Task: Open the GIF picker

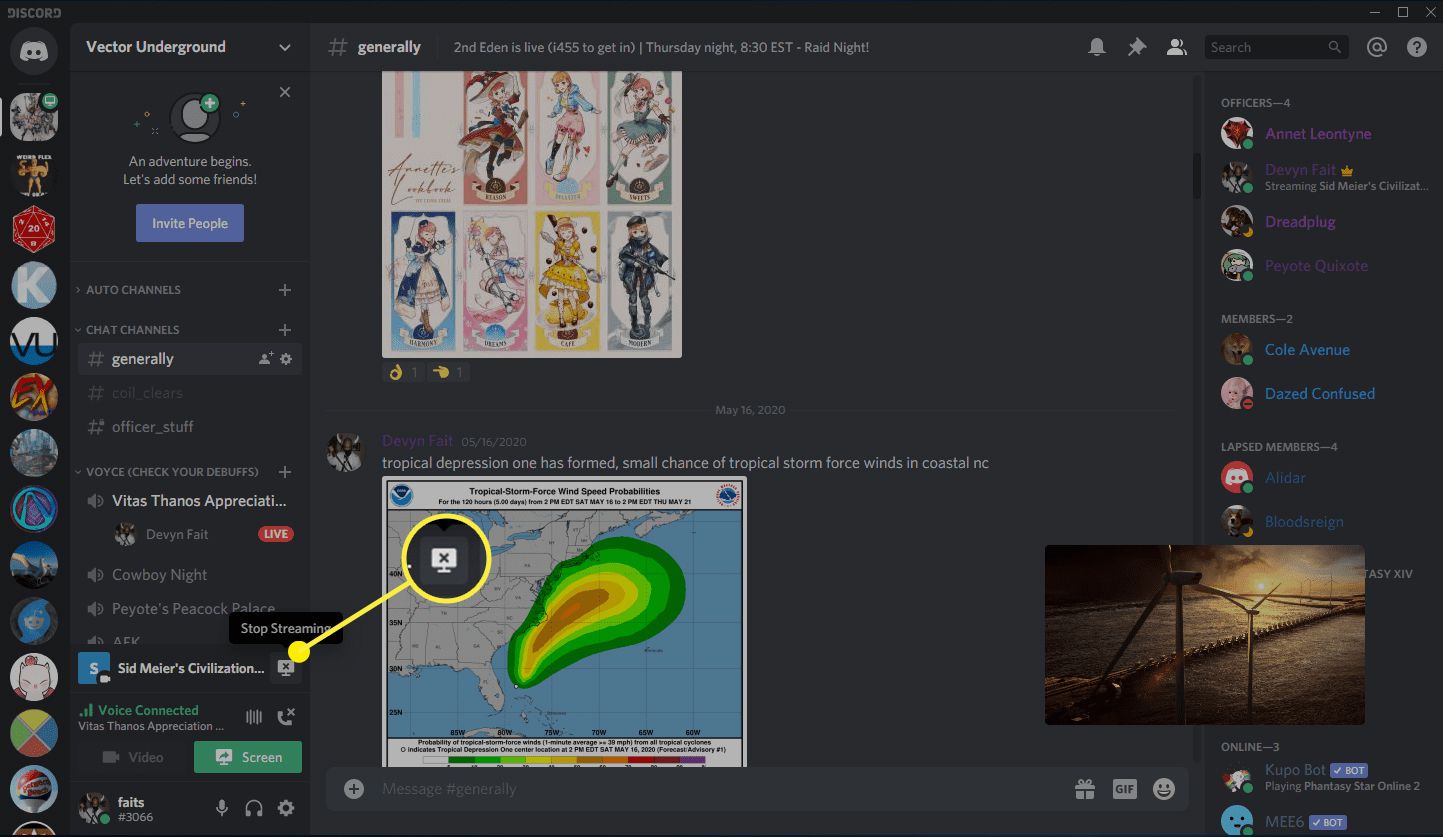Action: click(x=1124, y=789)
